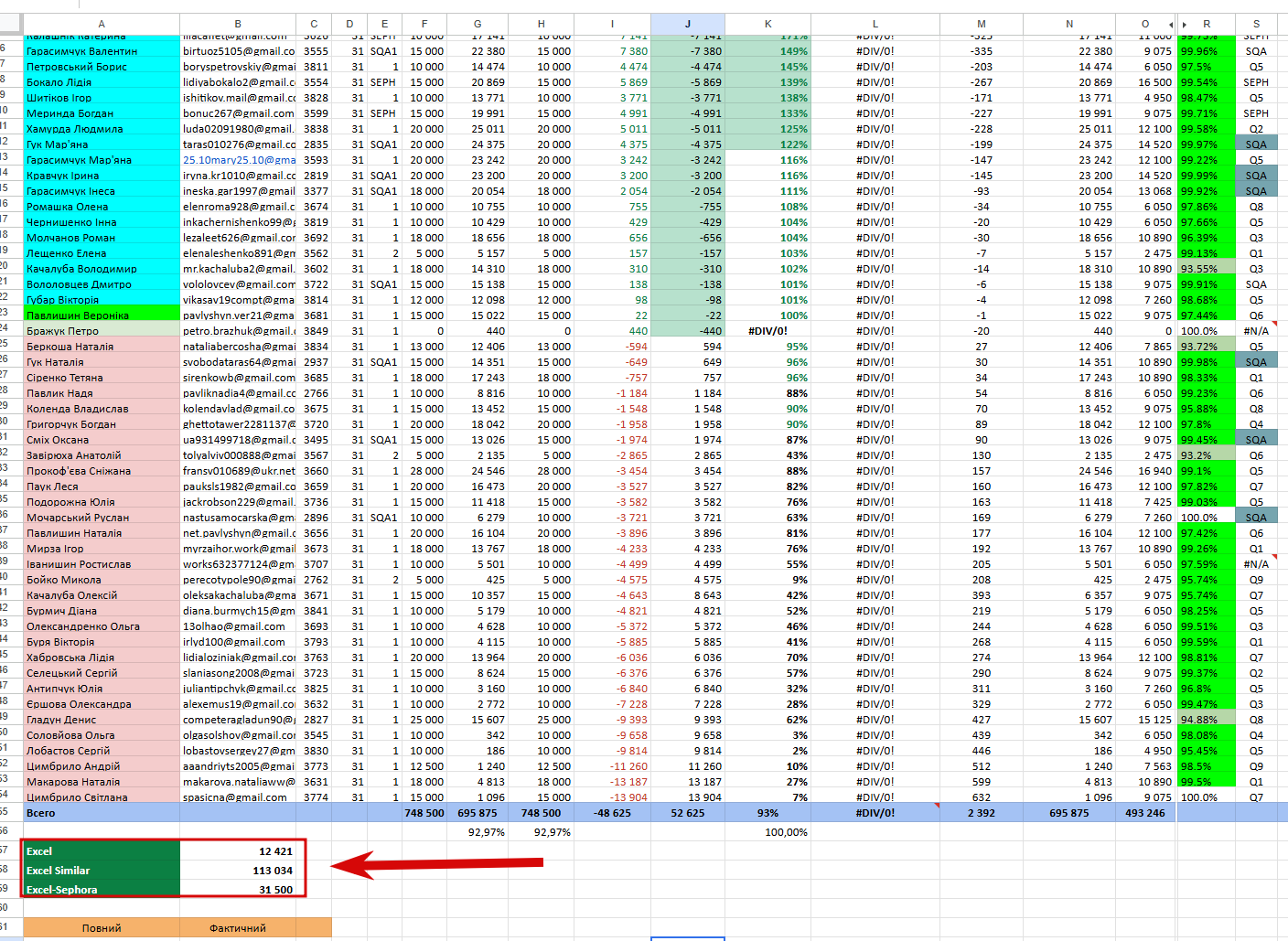Open the blue 25.10mary25.10@gma email link

click(x=238, y=160)
